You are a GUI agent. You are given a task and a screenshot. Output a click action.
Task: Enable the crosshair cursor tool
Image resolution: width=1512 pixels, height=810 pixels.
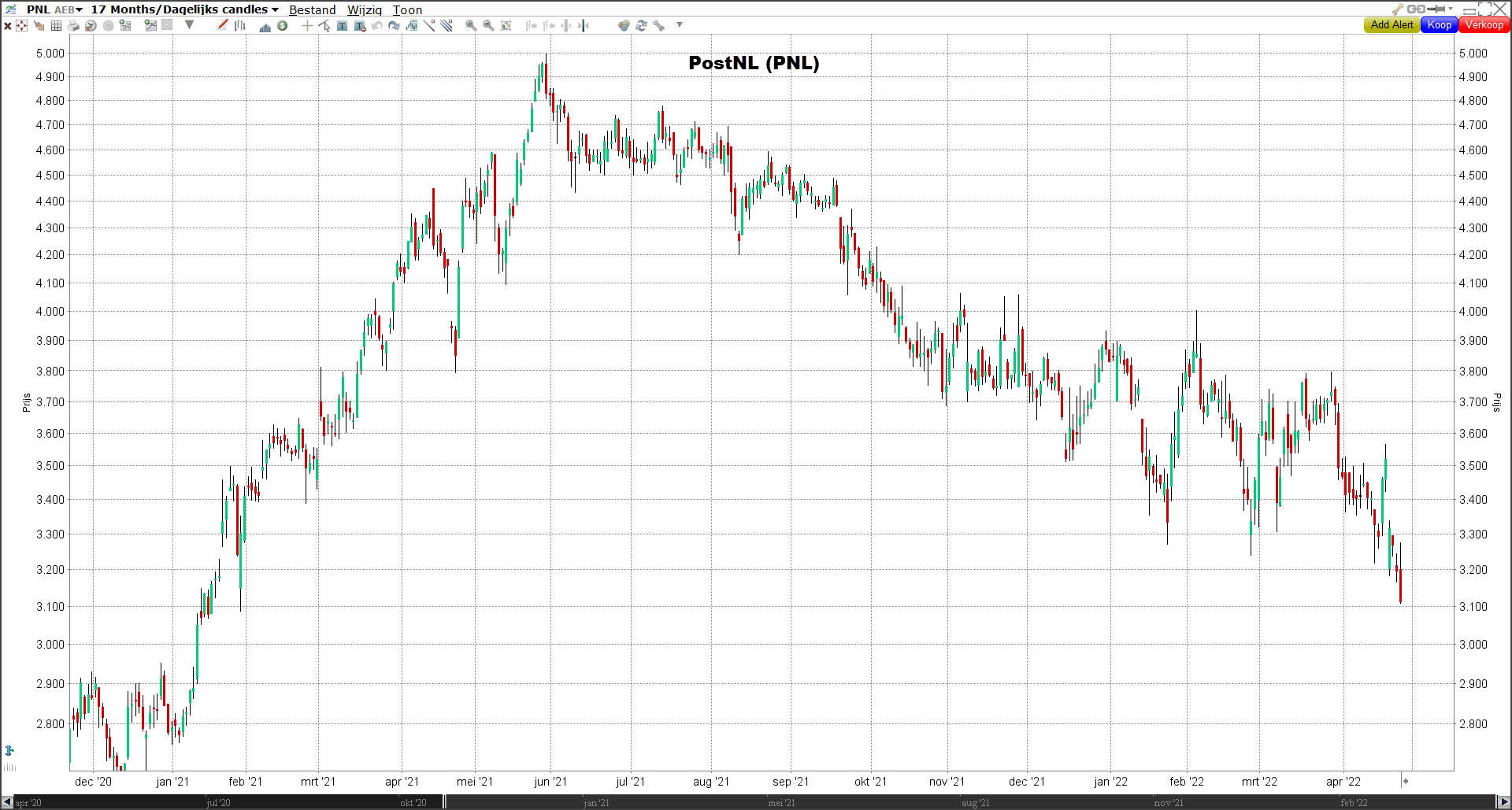tap(307, 25)
